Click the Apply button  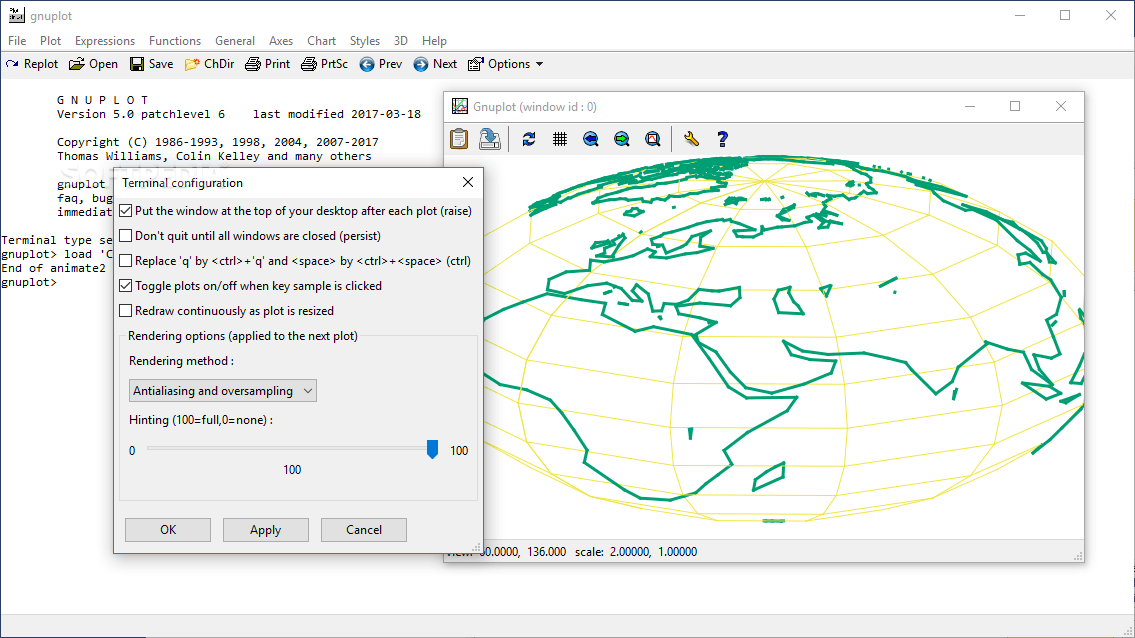[x=266, y=529]
